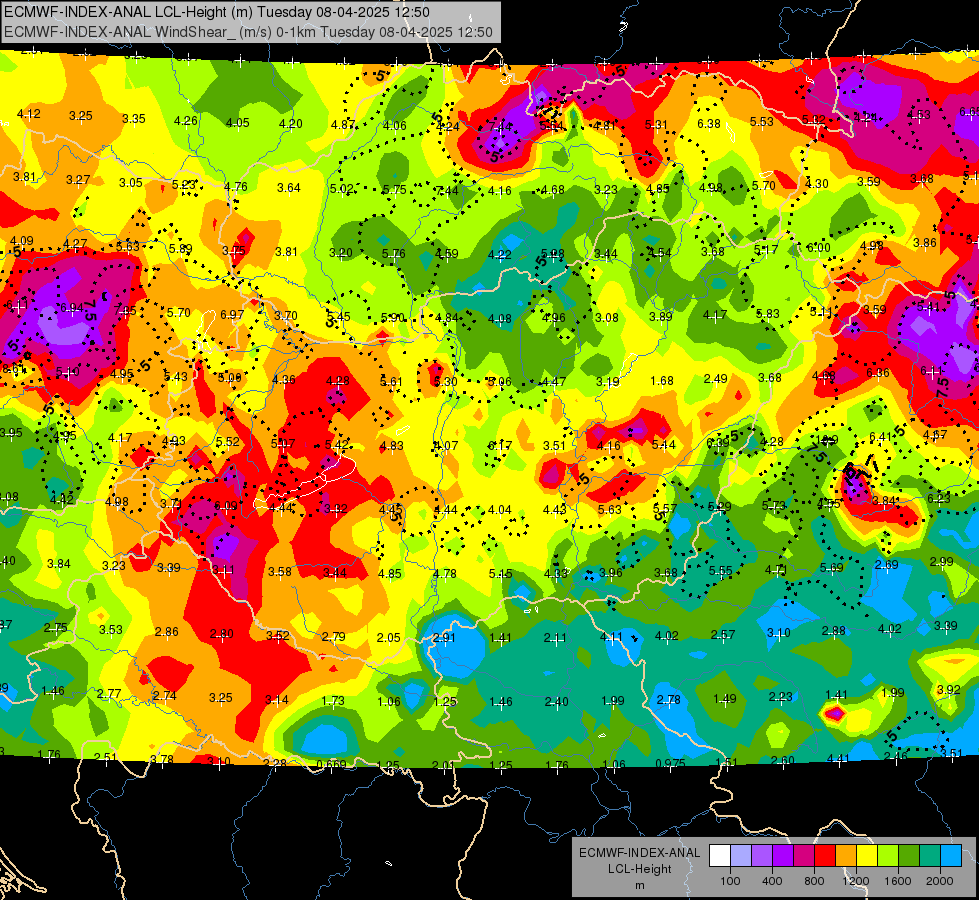The height and width of the screenshot is (900, 979).
Task: Click the grid value 6.17
Action: 499,446
